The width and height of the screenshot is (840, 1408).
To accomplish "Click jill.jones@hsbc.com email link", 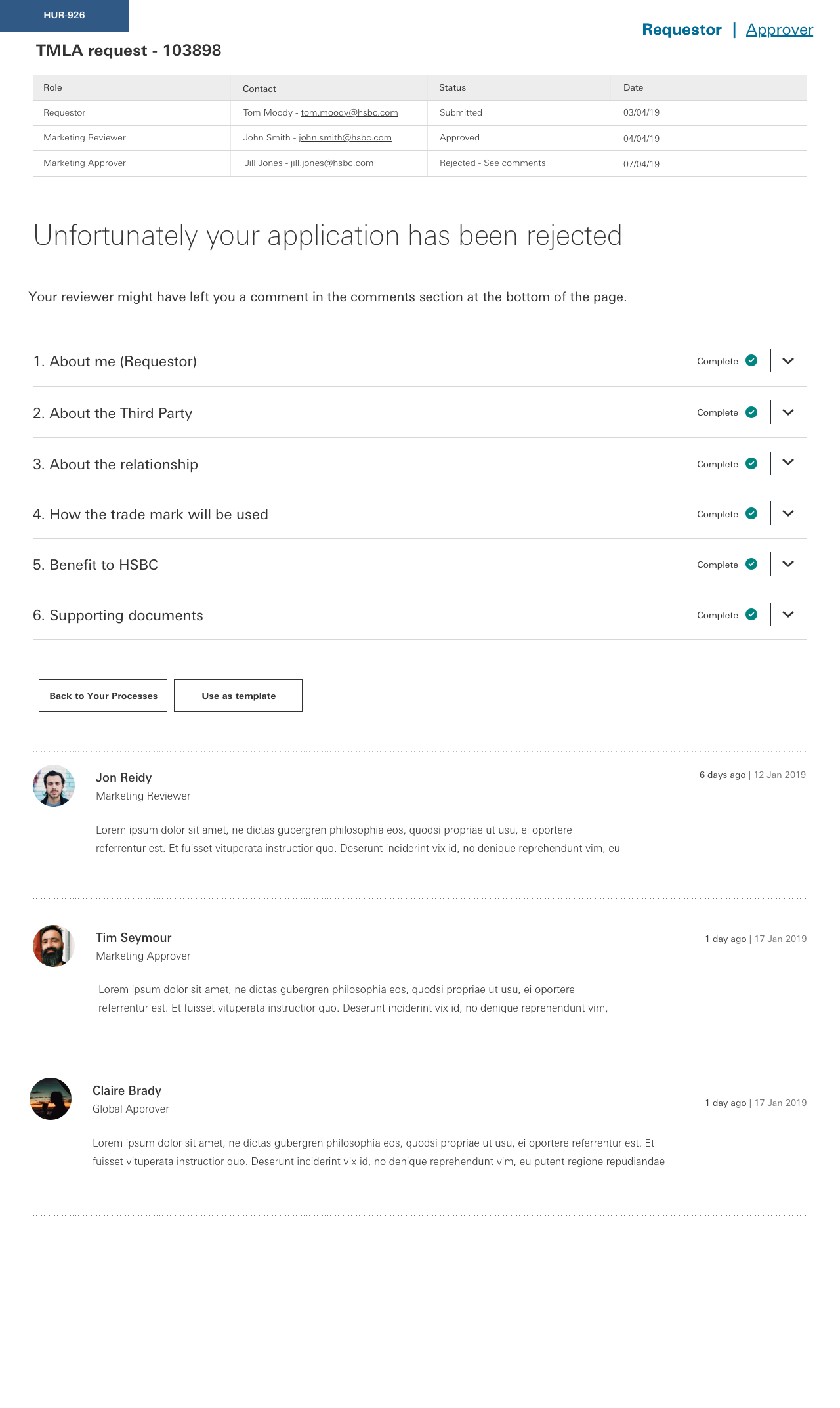I will click(332, 163).
